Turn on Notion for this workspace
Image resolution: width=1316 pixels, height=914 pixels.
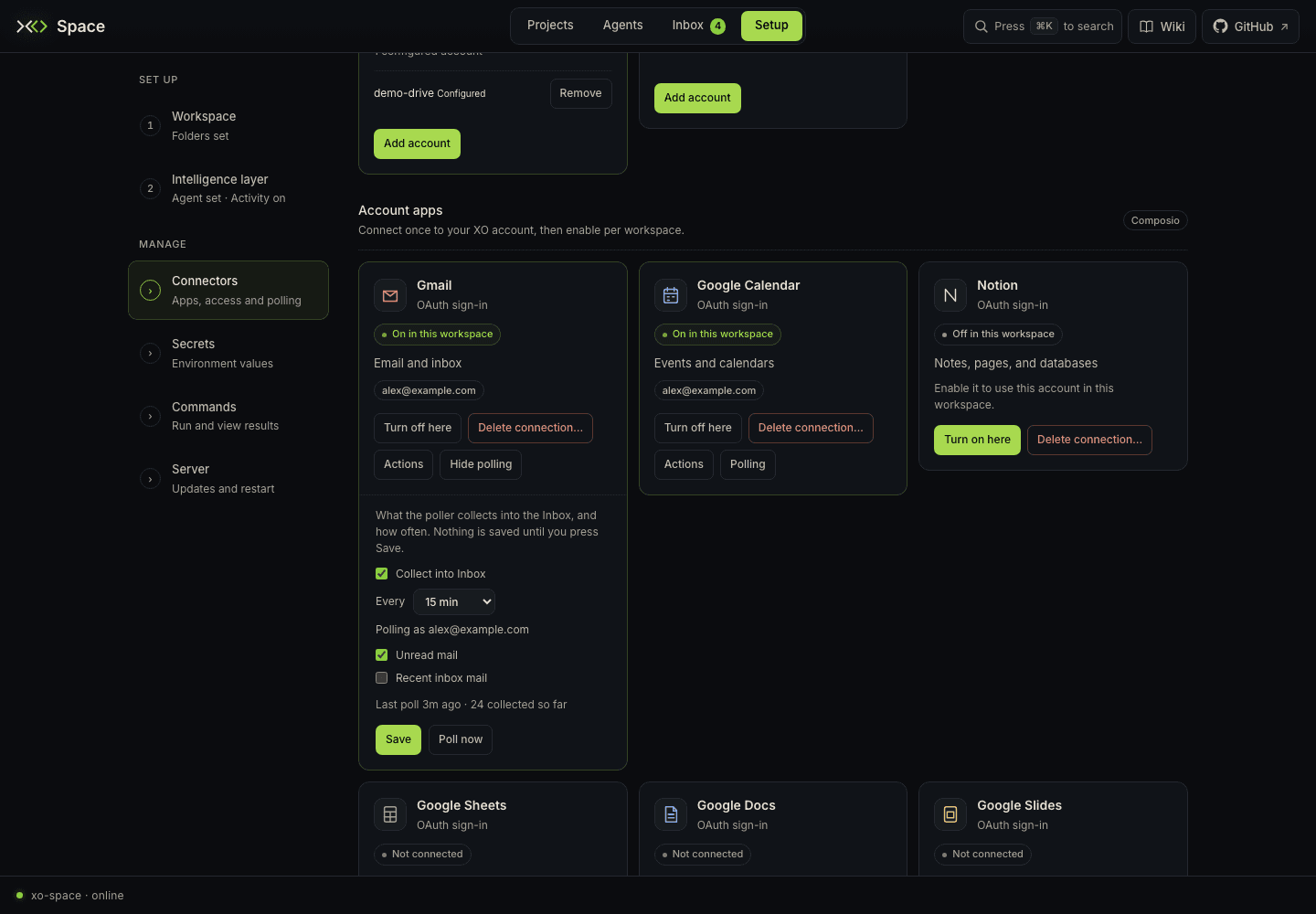click(977, 440)
